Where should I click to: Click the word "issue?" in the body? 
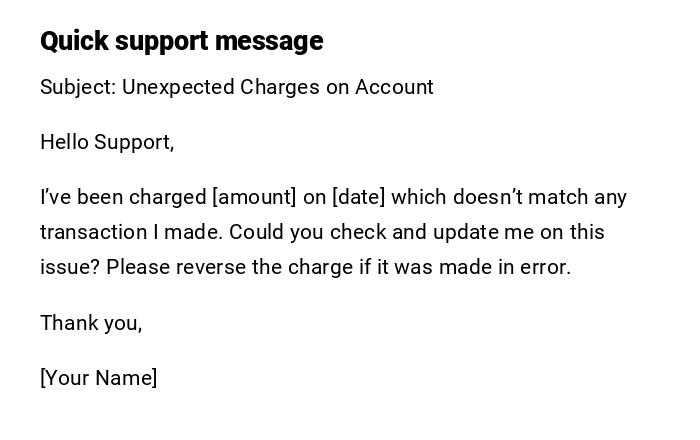pos(69,267)
